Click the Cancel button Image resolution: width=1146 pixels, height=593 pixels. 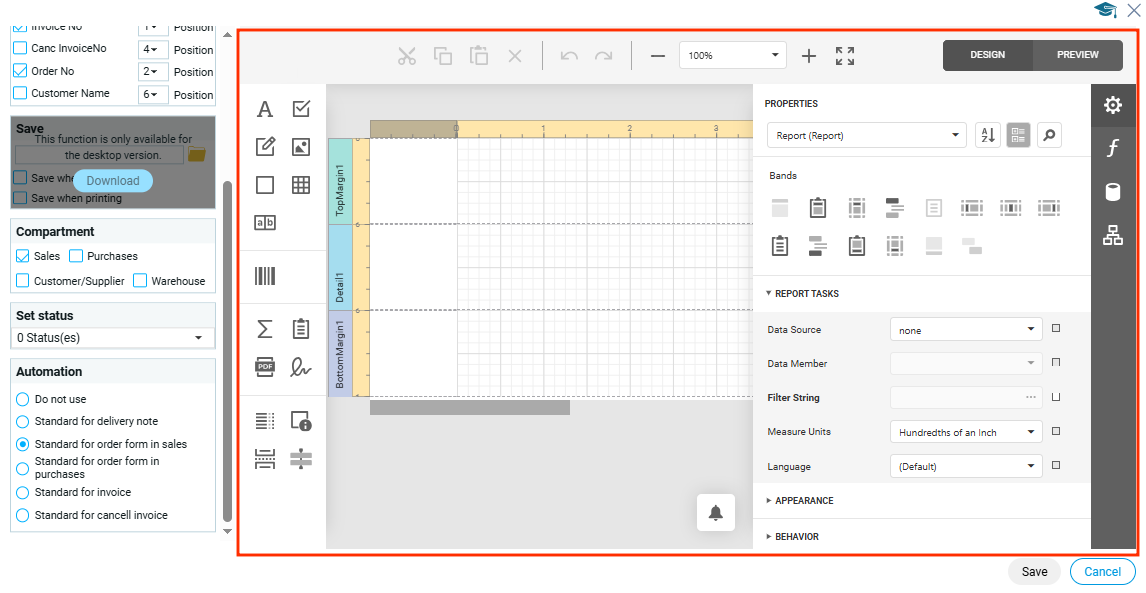pos(1102,572)
